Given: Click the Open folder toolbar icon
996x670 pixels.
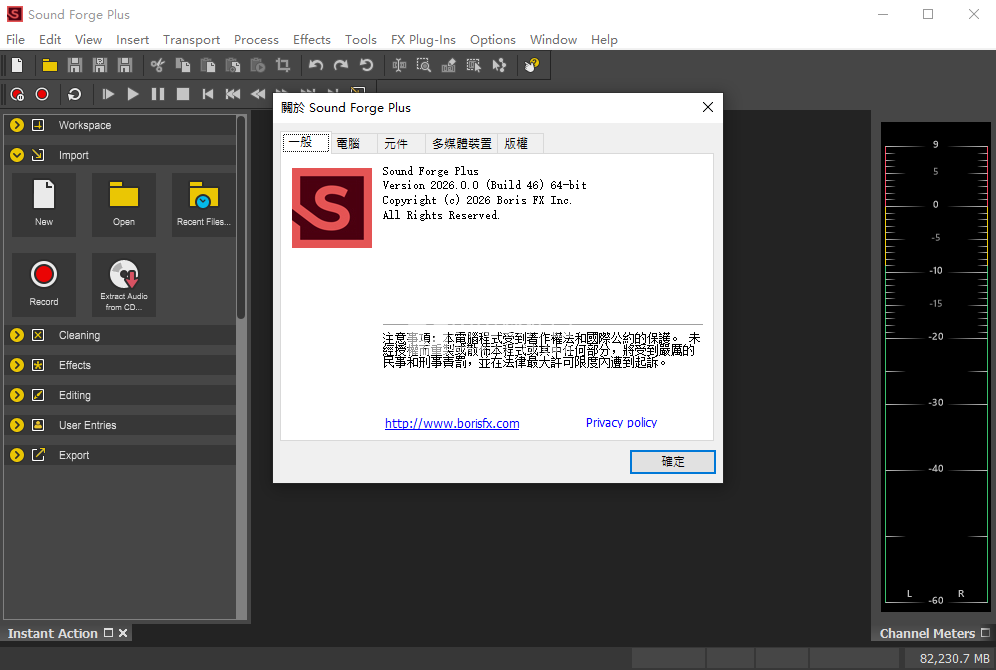Looking at the screenshot, I should click(49, 65).
